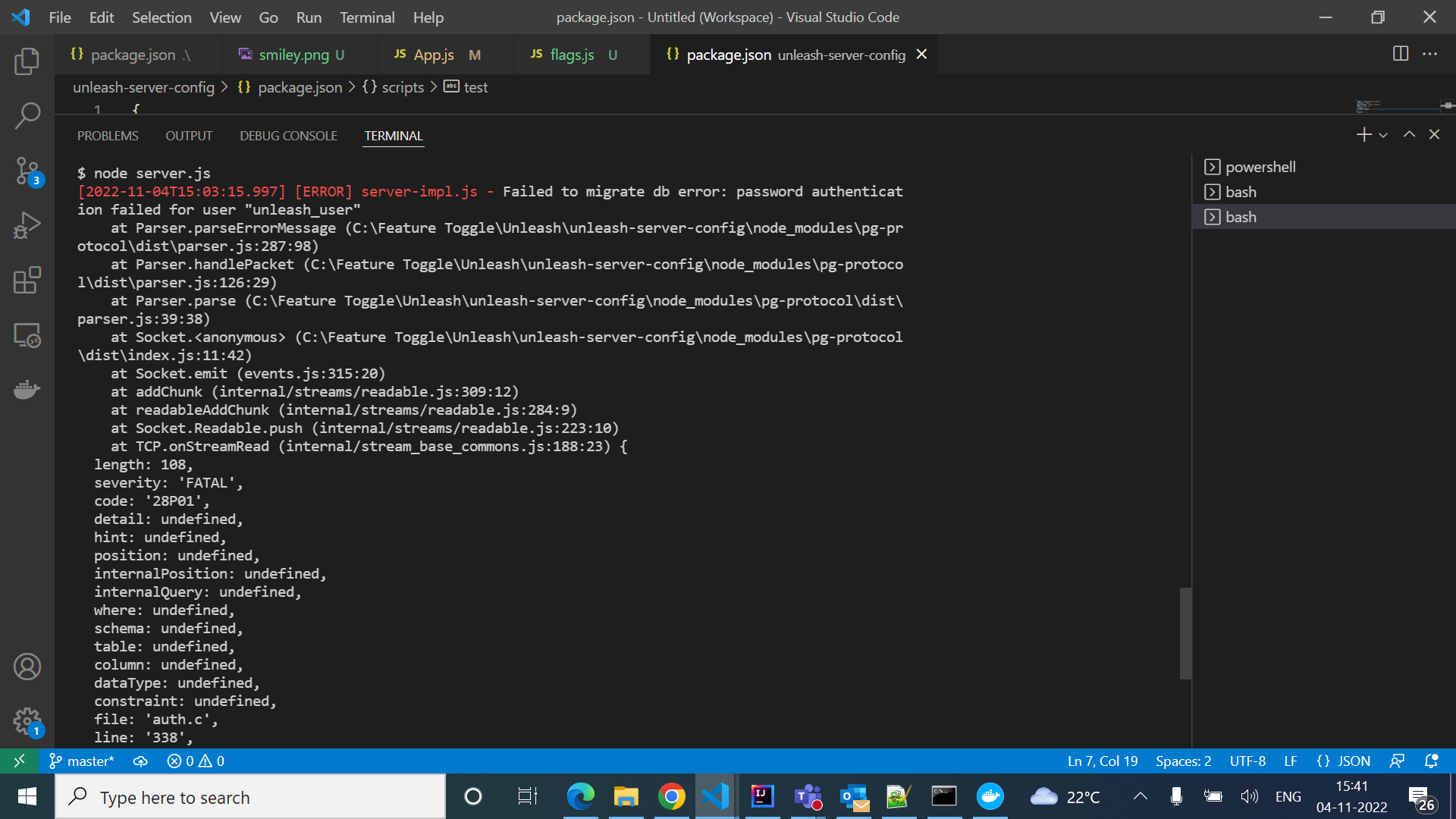Click the Accounts icon in activity bar
Viewport: 1456px width, 819px height.
point(27,667)
